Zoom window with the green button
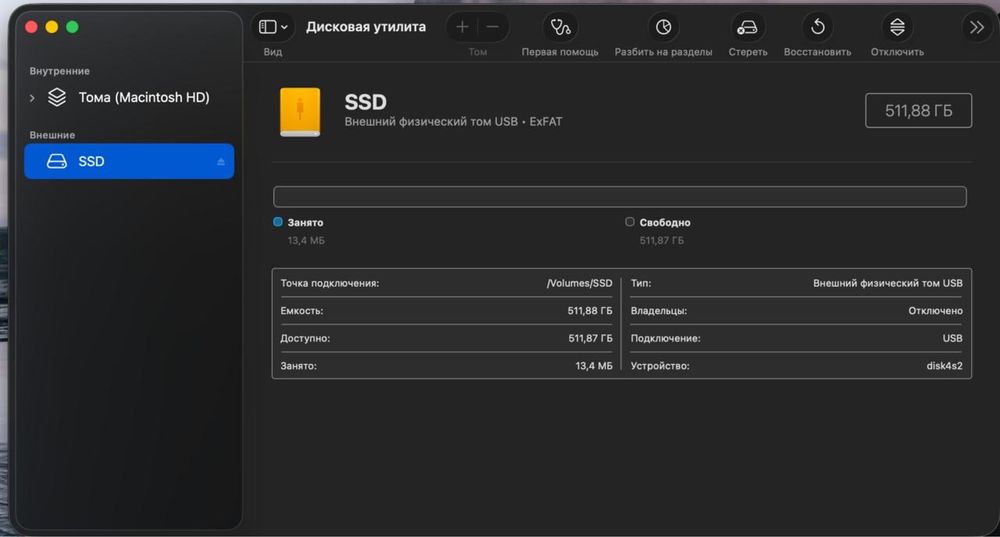Viewport: 1000px width, 537px height. click(72, 27)
